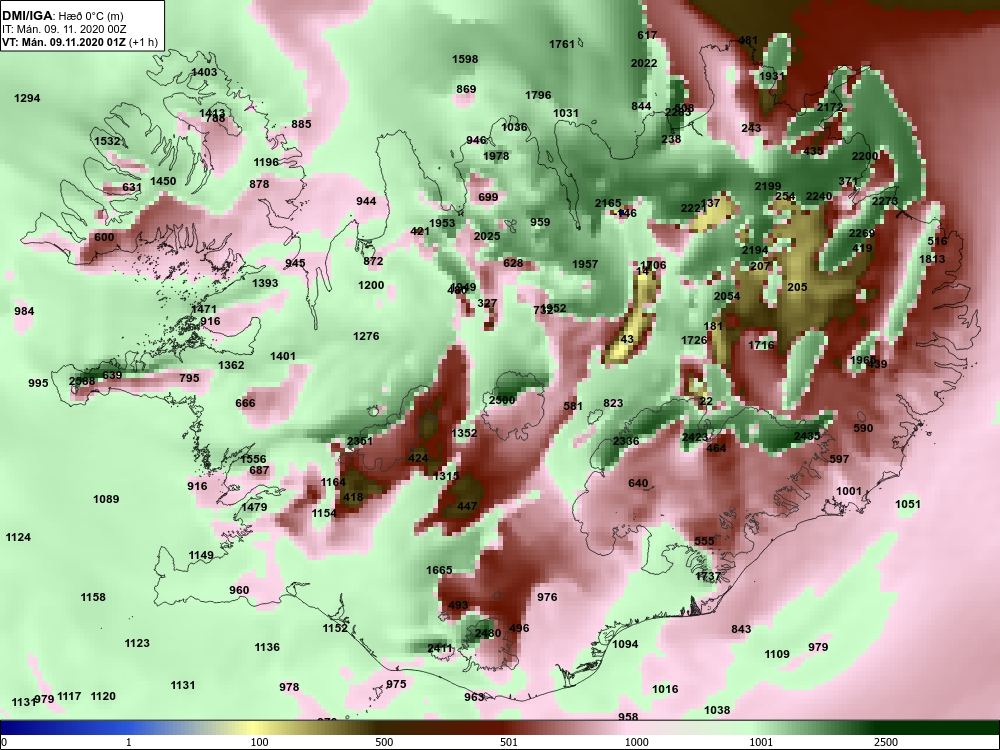This screenshot has height=750, width=1000.
Task: Click the map value 1094
Action: (625, 644)
